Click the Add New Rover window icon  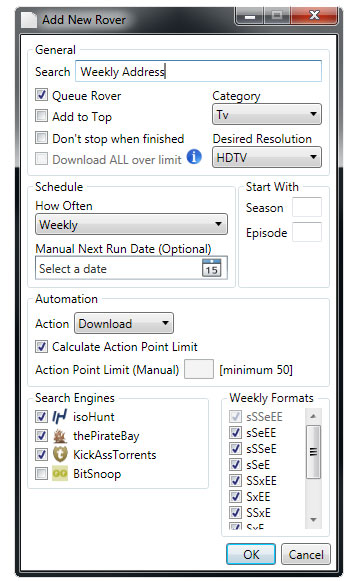pos(29,19)
